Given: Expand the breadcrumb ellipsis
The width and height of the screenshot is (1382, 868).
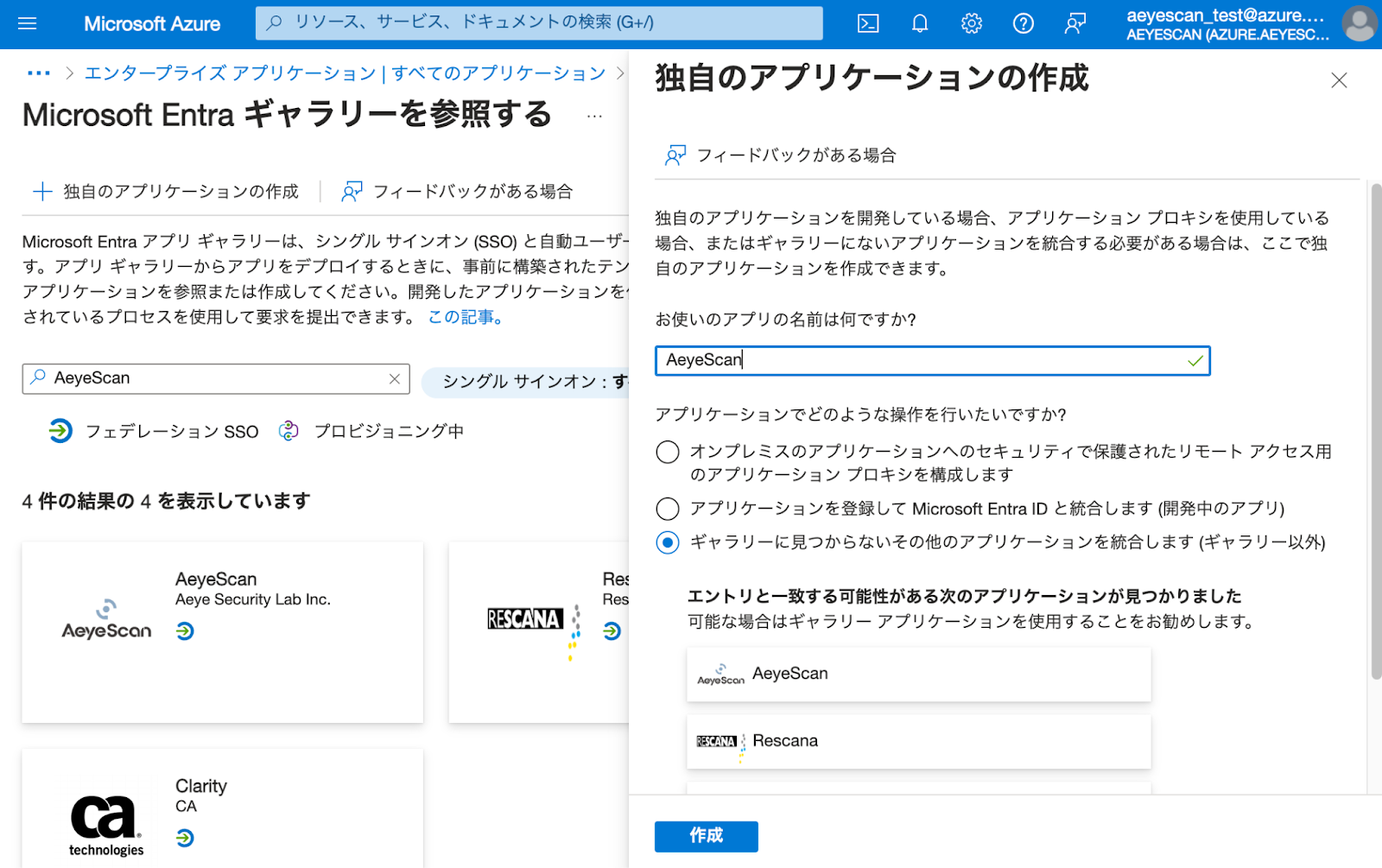Looking at the screenshot, I should (39, 73).
